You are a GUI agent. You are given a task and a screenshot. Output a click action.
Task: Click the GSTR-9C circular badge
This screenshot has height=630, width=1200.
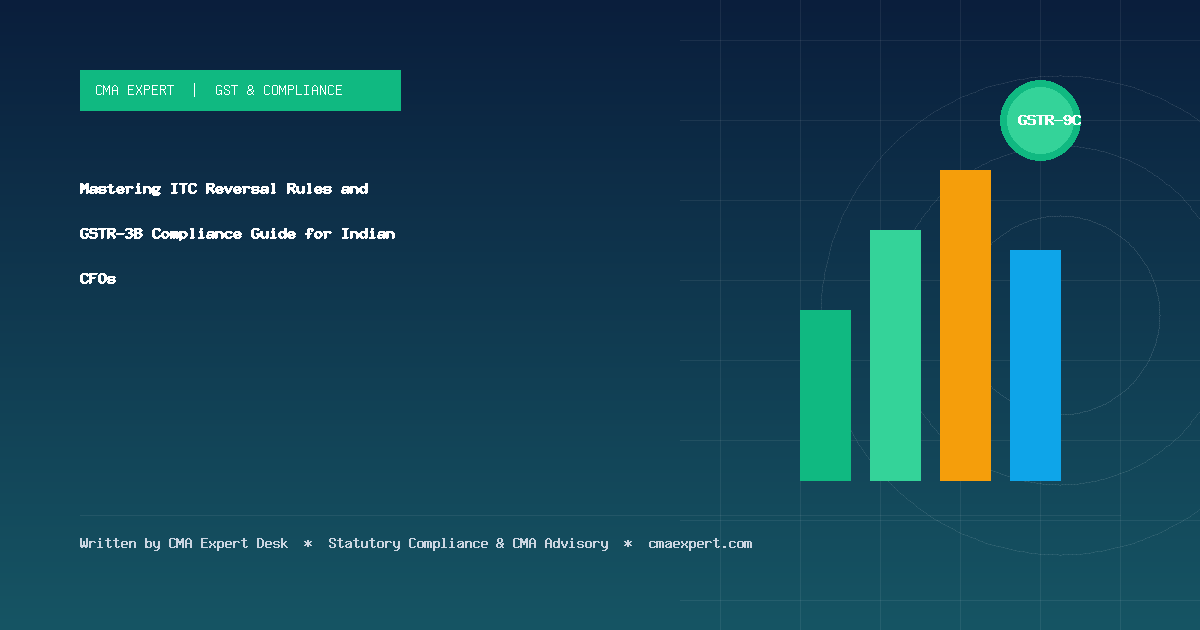(1041, 120)
